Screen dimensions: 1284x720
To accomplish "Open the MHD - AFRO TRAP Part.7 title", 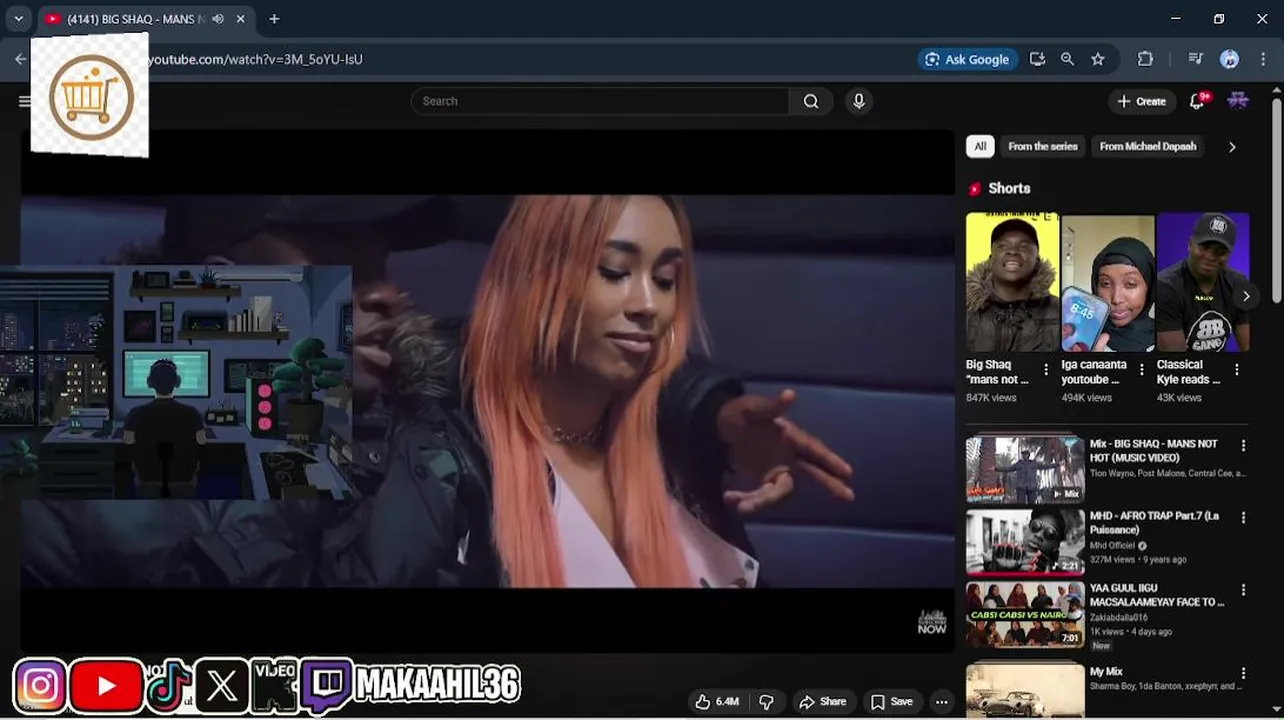I will [1154, 523].
